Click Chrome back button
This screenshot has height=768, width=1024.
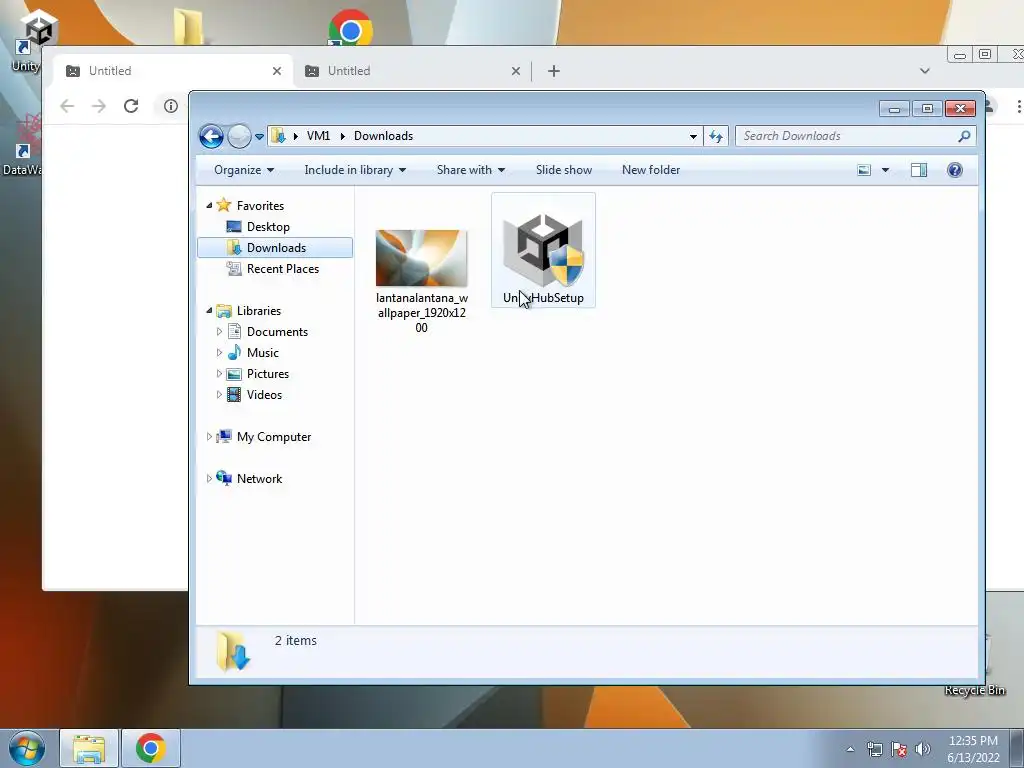[x=67, y=106]
